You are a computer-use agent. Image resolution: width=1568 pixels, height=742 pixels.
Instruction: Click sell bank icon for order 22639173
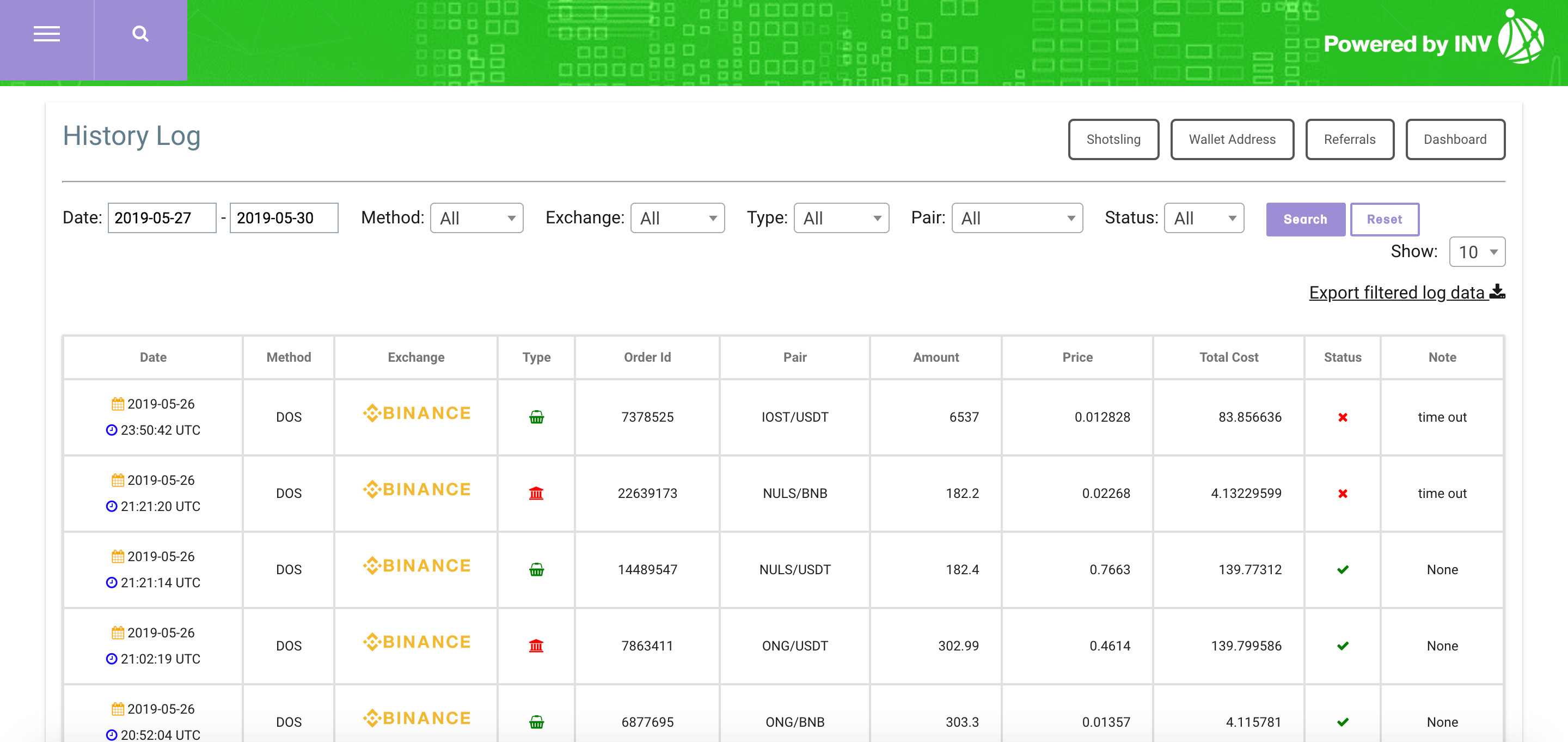[x=536, y=494]
